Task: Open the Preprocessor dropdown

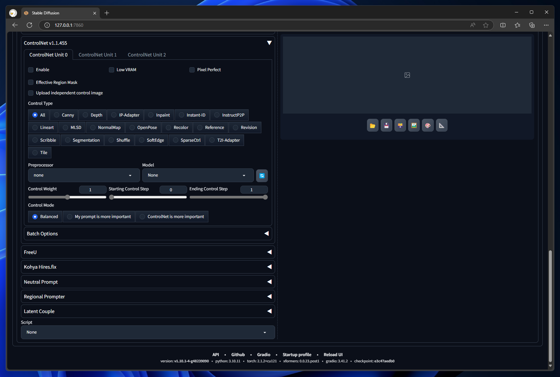Action: (x=83, y=175)
